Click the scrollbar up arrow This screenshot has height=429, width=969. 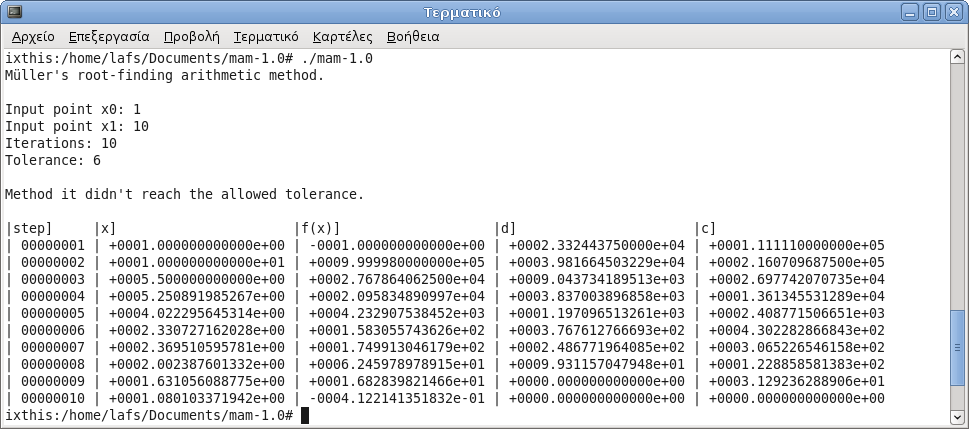click(958, 56)
